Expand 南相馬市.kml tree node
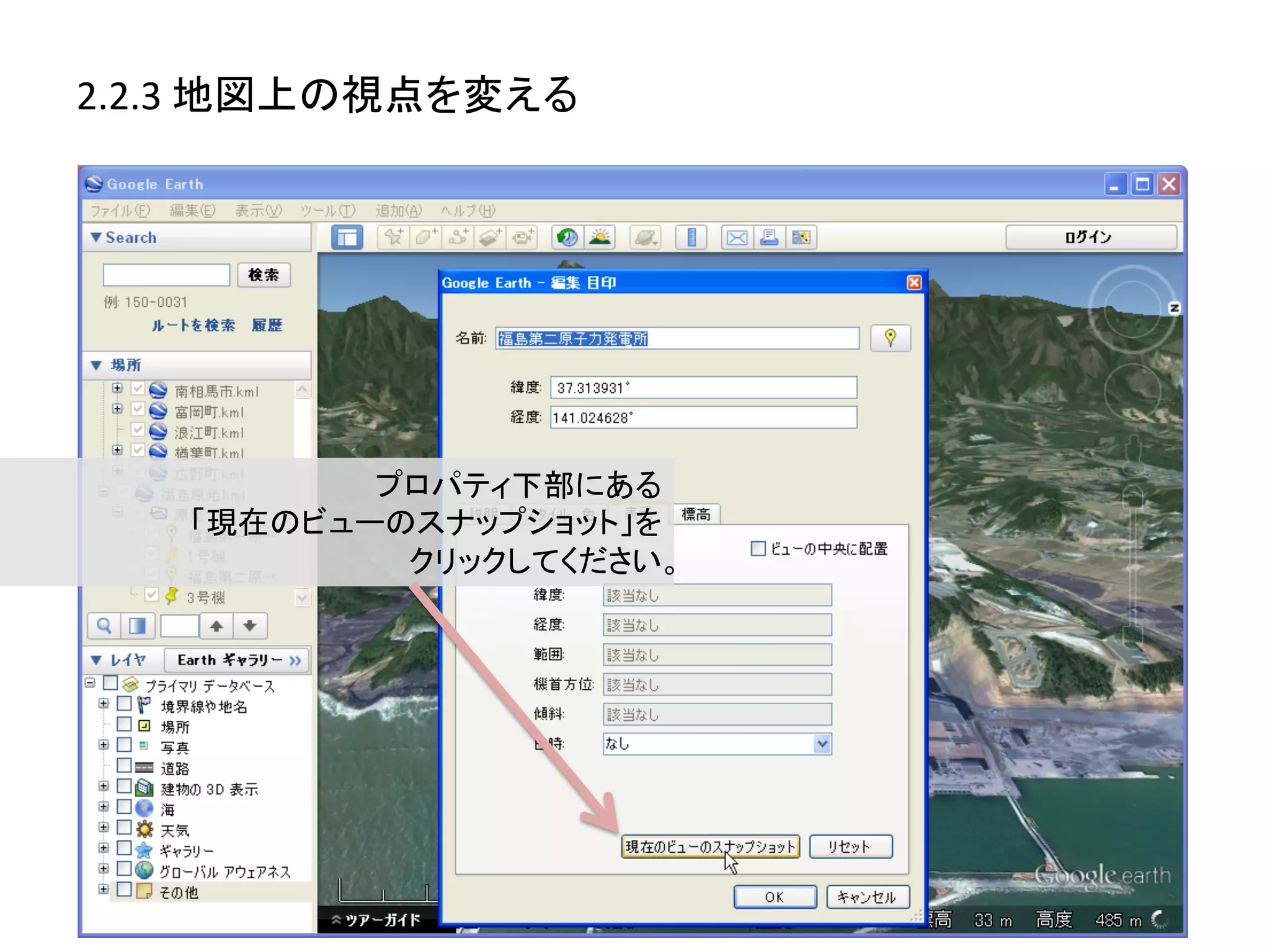 [117, 388]
